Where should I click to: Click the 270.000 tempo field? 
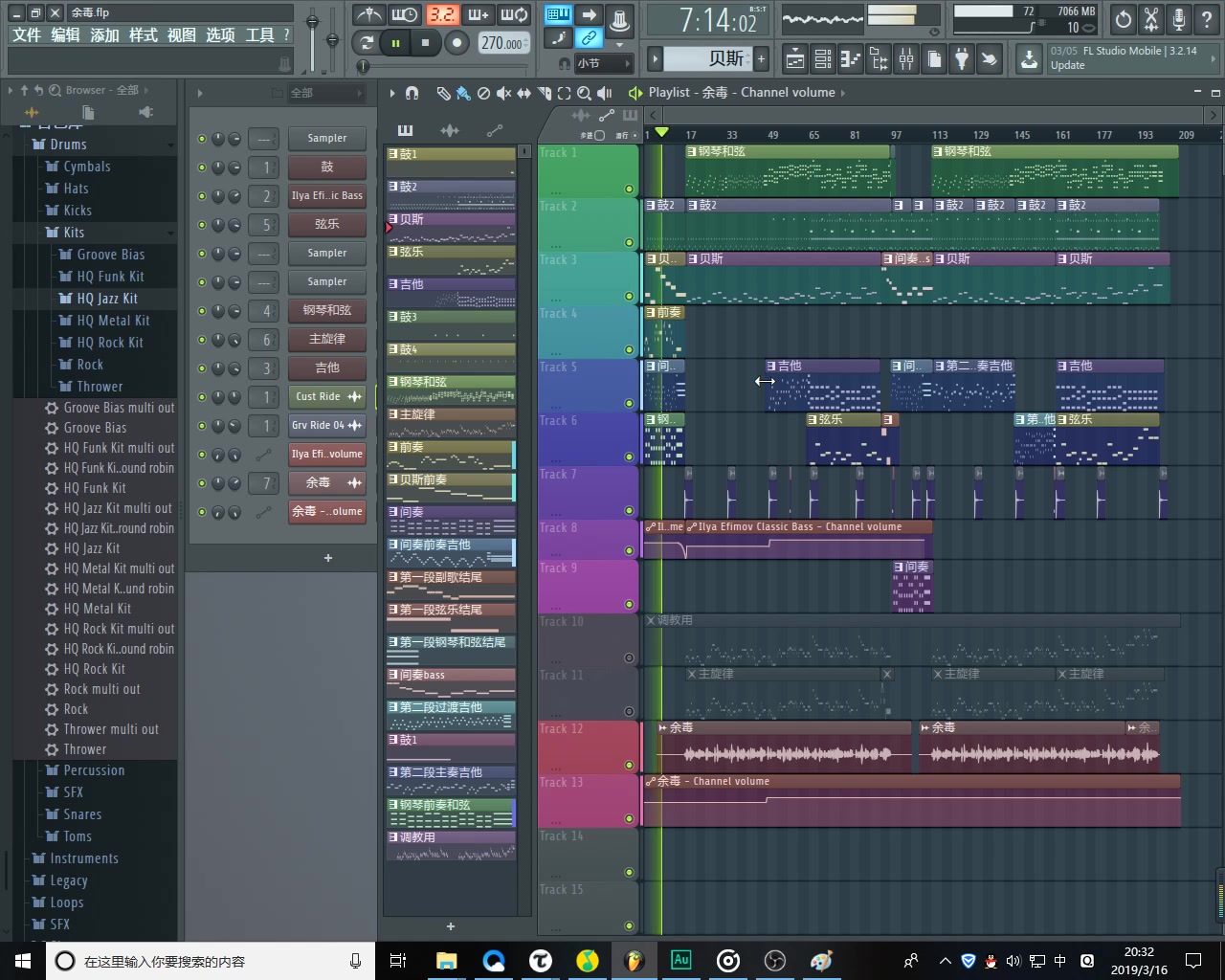[503, 43]
